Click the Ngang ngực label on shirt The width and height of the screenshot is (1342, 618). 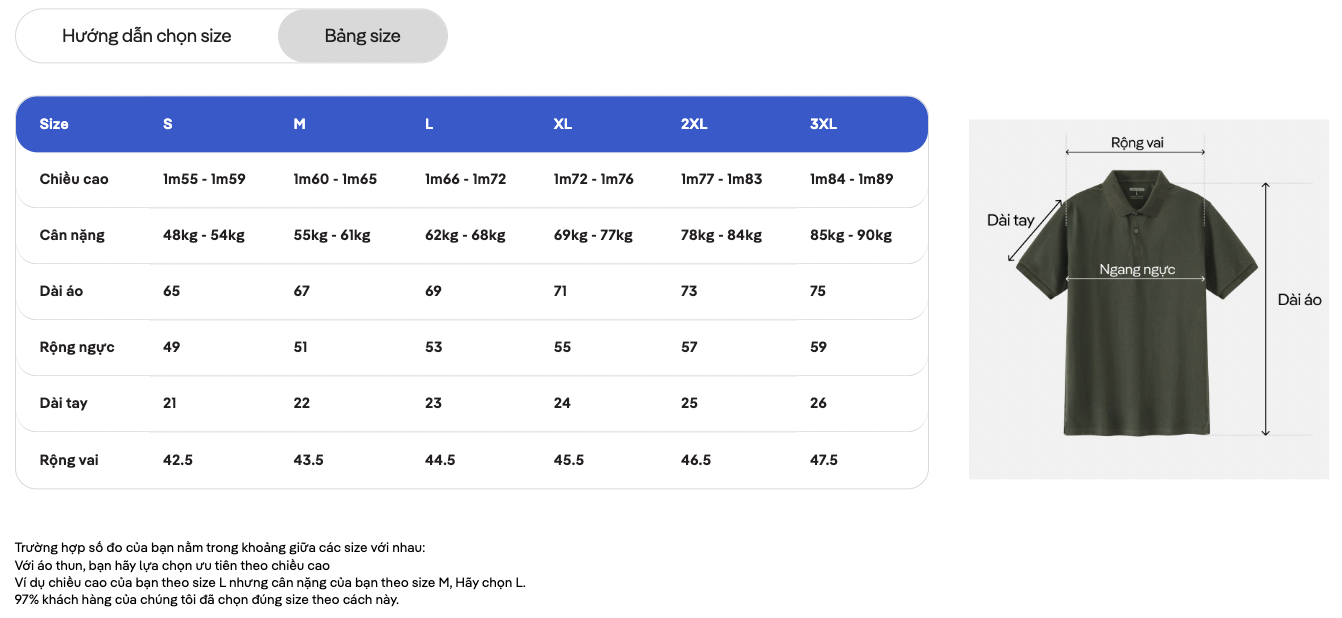[1137, 270]
